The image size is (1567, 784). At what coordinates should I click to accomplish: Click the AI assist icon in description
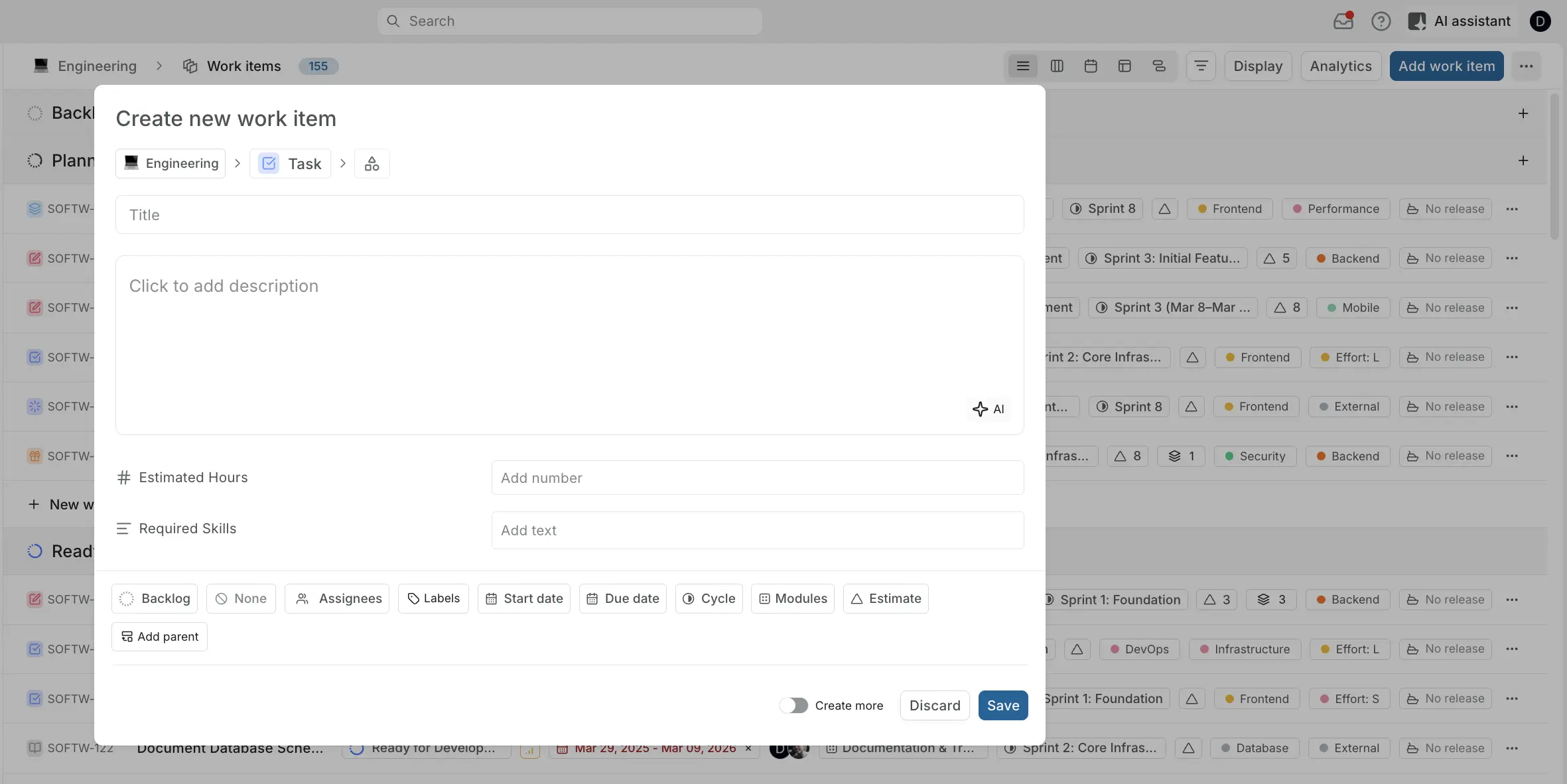(989, 409)
